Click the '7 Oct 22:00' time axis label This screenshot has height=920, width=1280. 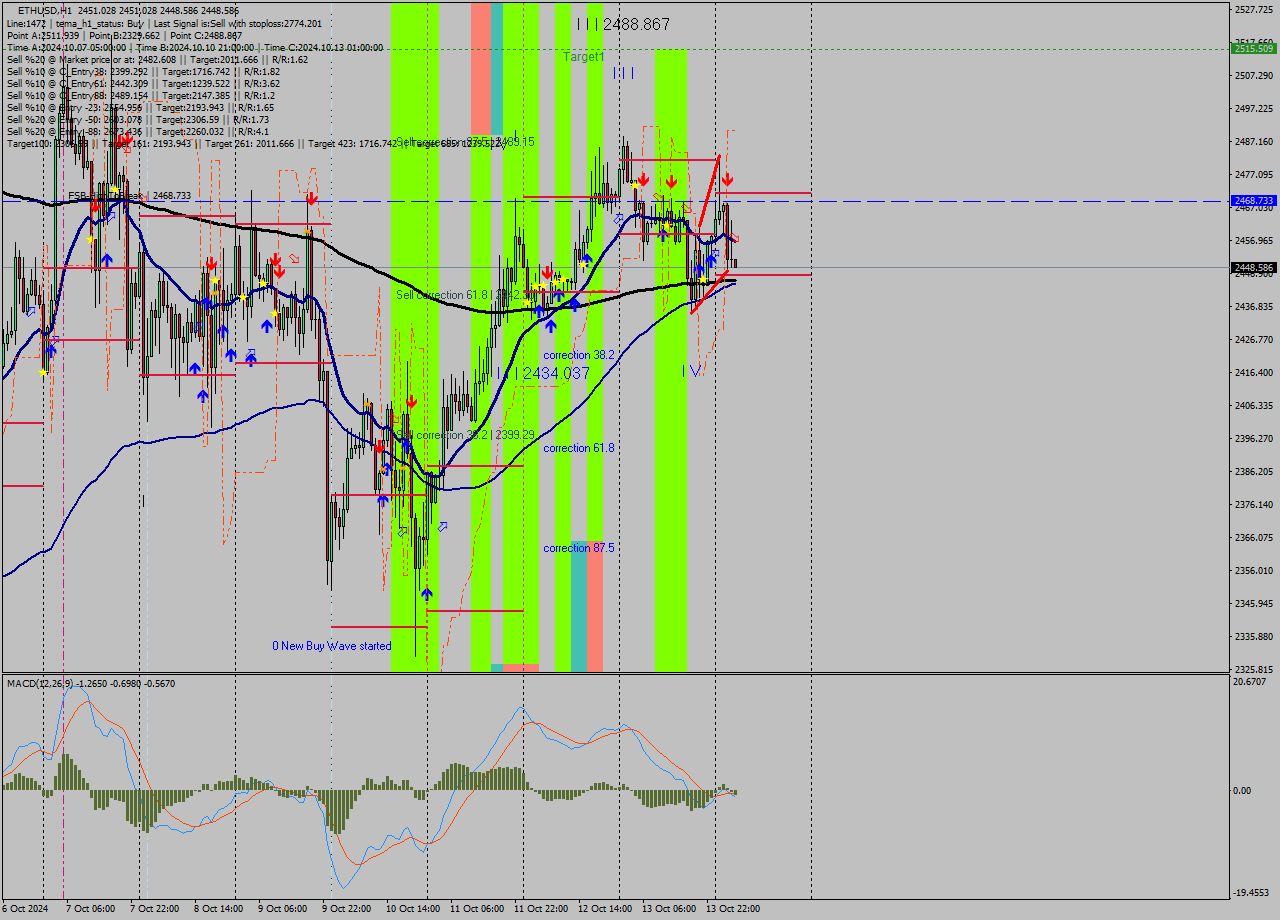(155, 909)
